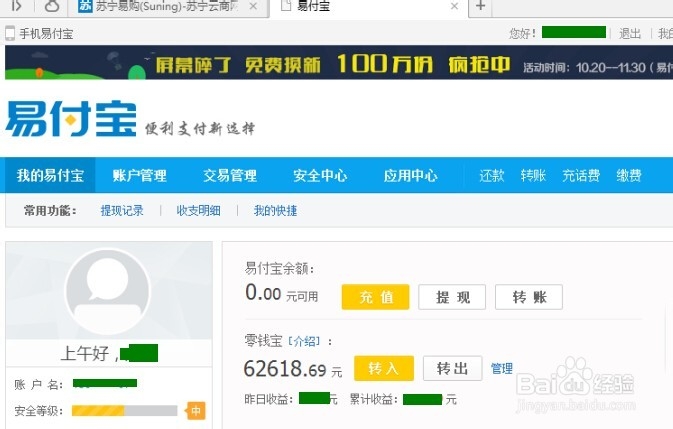The height and width of the screenshot is (429, 673).
Task: Open 交易管理 menu
Action: pos(230,175)
